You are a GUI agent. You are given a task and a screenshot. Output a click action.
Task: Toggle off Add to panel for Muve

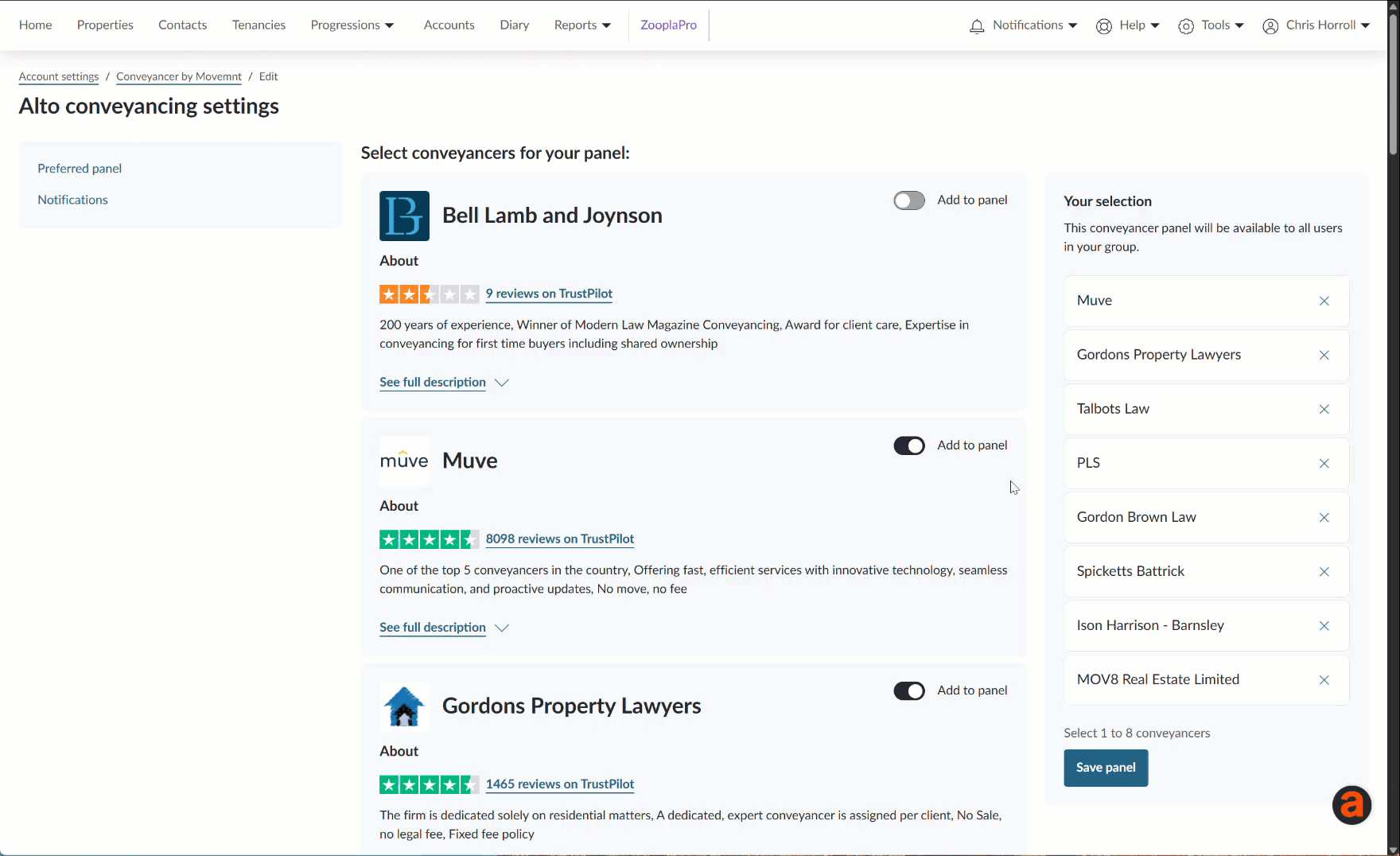pos(909,446)
